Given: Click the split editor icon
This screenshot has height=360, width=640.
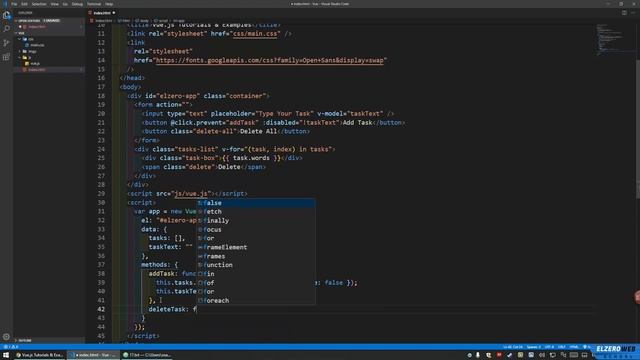Looking at the screenshot, I should tap(624, 13).
